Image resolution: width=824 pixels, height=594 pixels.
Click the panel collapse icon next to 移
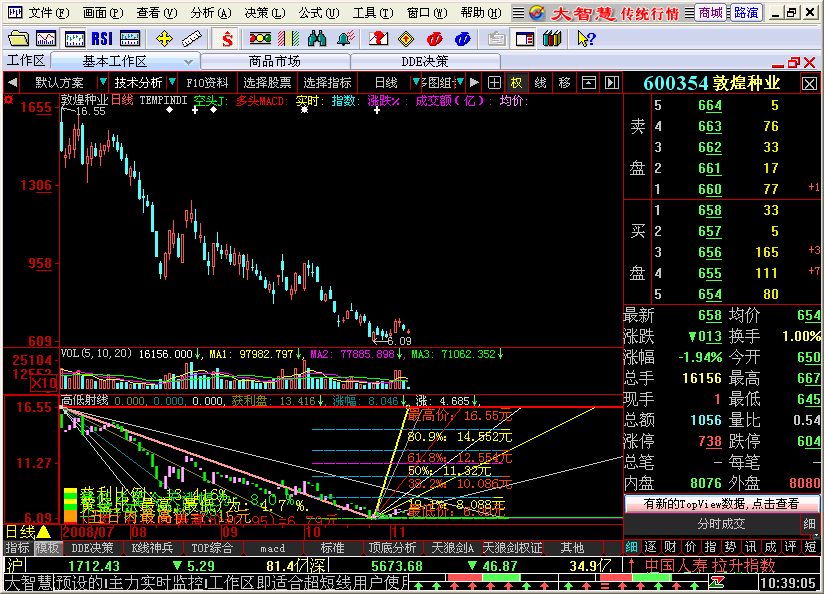589,83
